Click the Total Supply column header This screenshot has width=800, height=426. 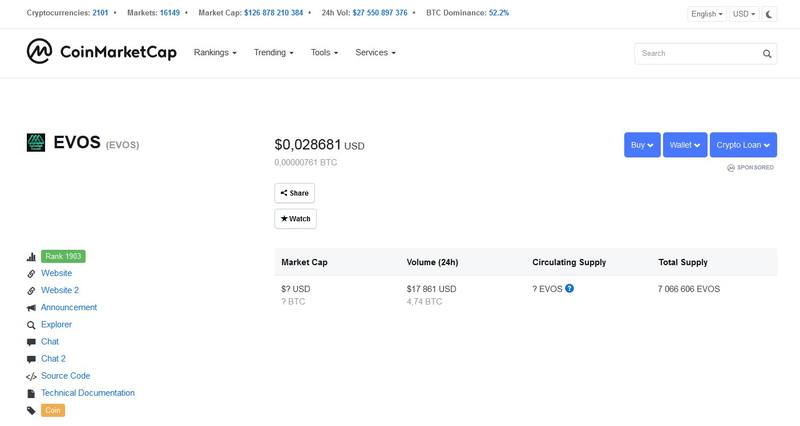[683, 262]
